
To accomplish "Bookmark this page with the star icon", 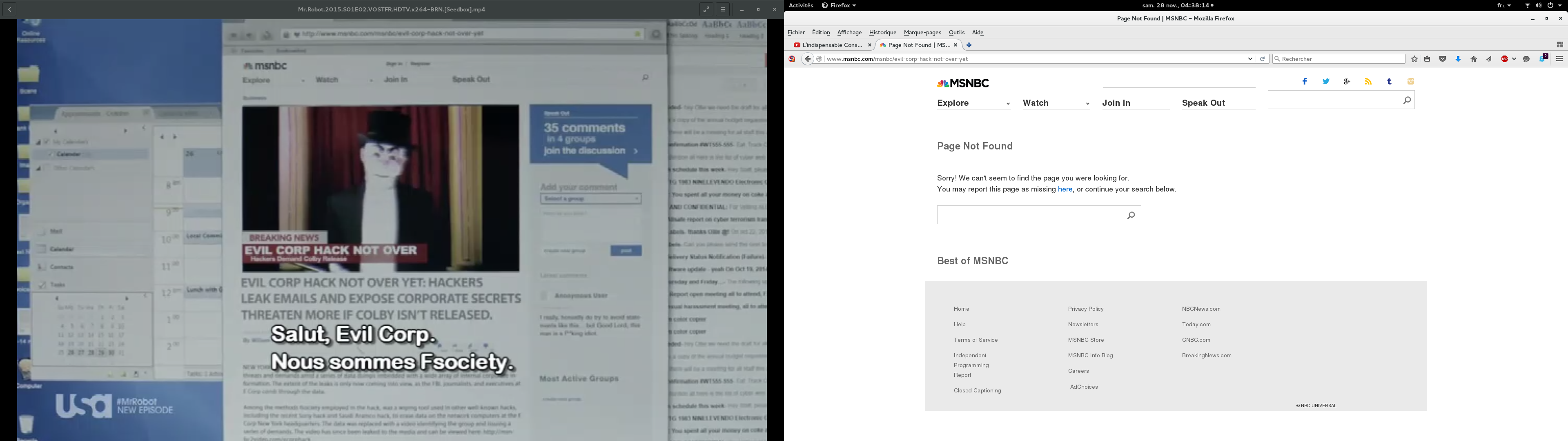I will [1414, 59].
